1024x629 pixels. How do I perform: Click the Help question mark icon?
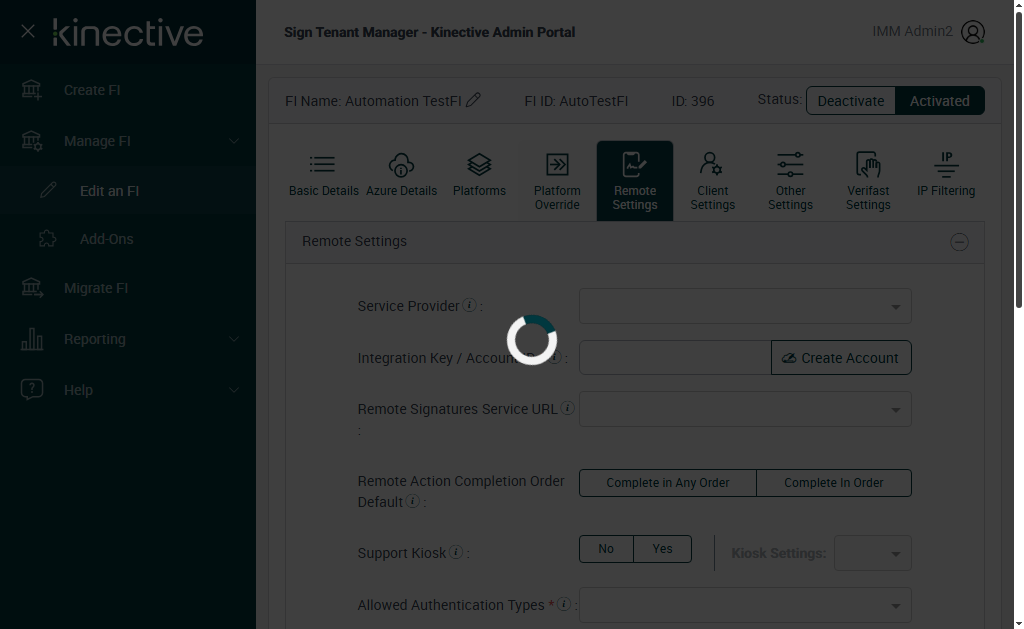[31, 390]
